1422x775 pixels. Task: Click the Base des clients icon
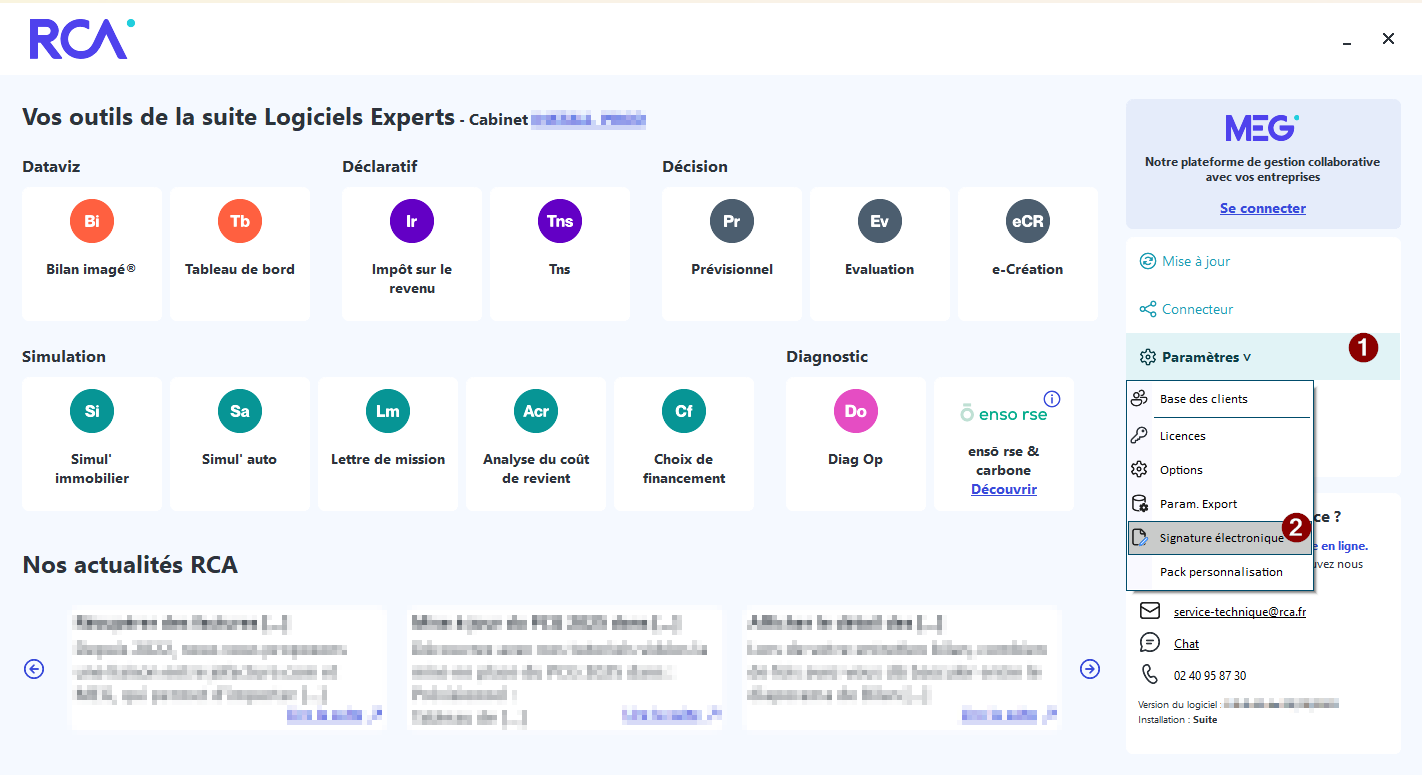click(1139, 399)
